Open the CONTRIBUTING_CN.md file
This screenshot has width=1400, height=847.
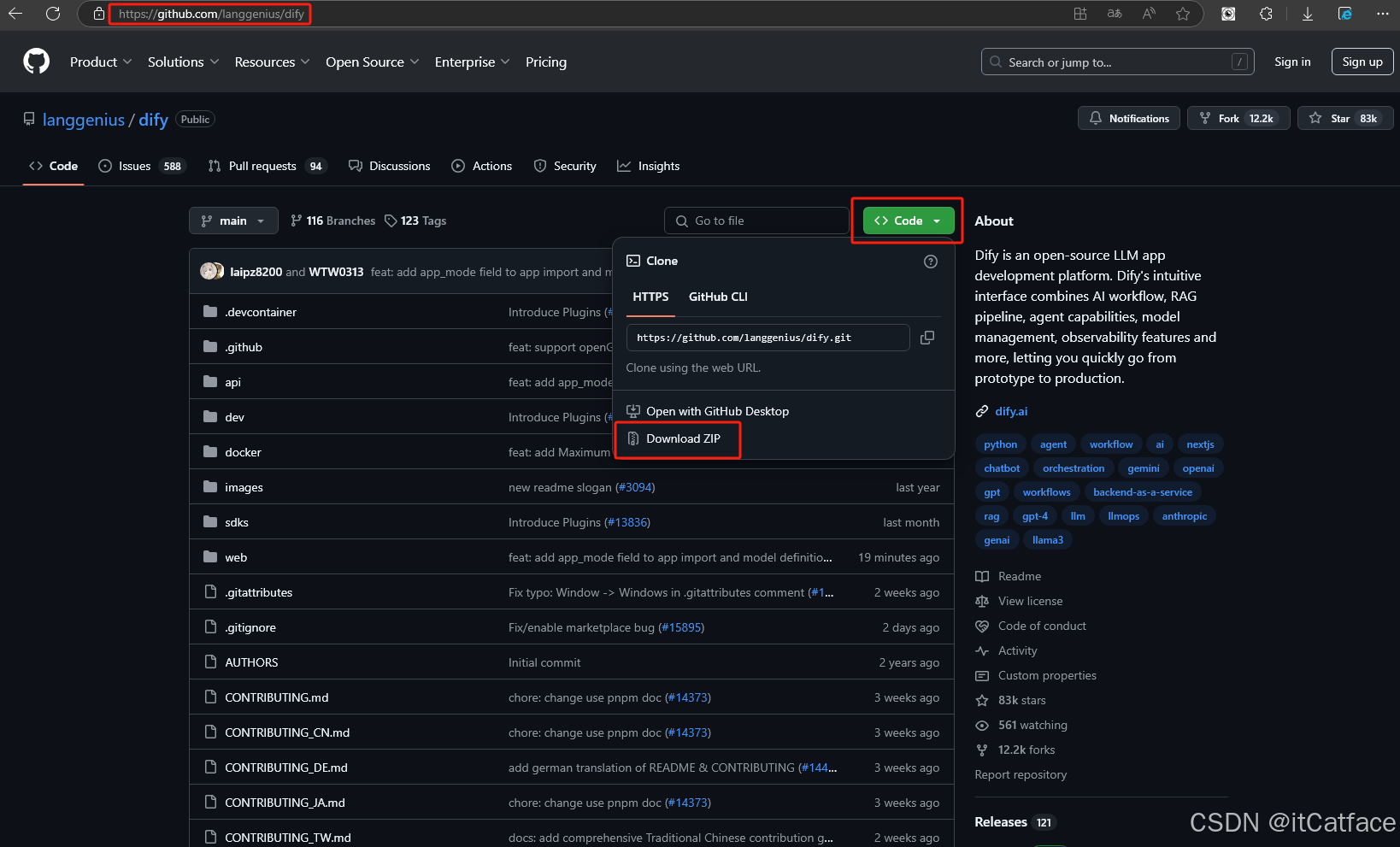pyautogui.click(x=287, y=732)
